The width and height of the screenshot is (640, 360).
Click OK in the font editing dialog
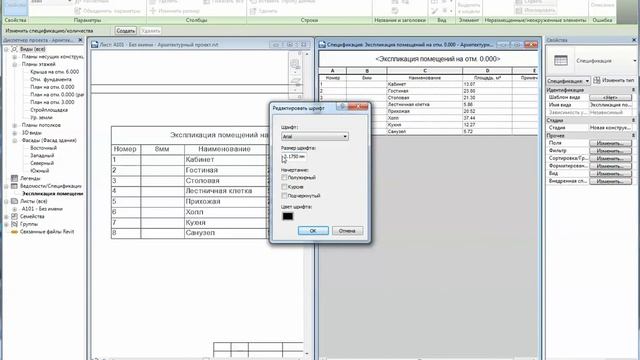click(x=313, y=231)
